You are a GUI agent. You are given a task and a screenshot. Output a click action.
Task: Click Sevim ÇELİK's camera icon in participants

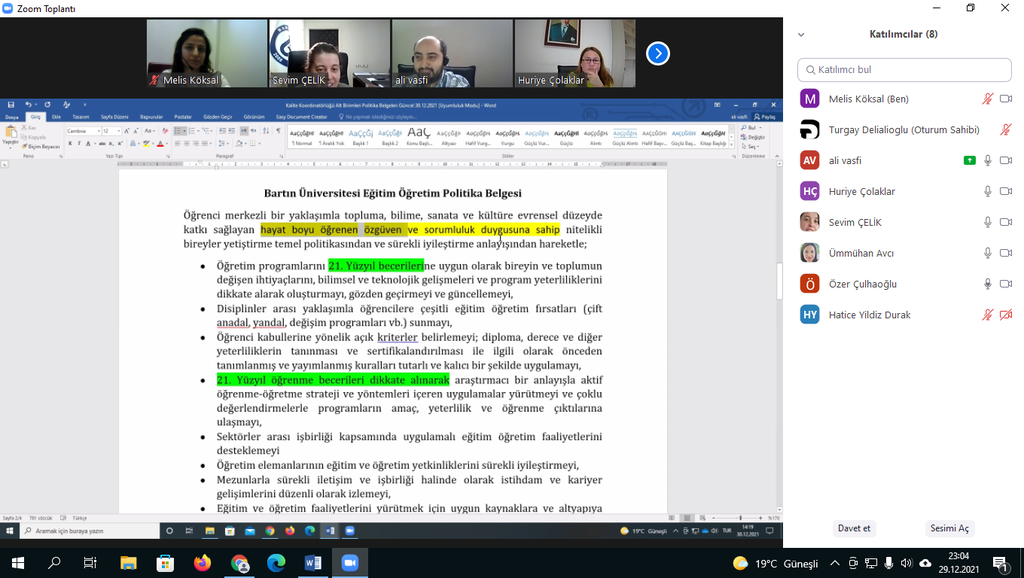tap(1006, 222)
